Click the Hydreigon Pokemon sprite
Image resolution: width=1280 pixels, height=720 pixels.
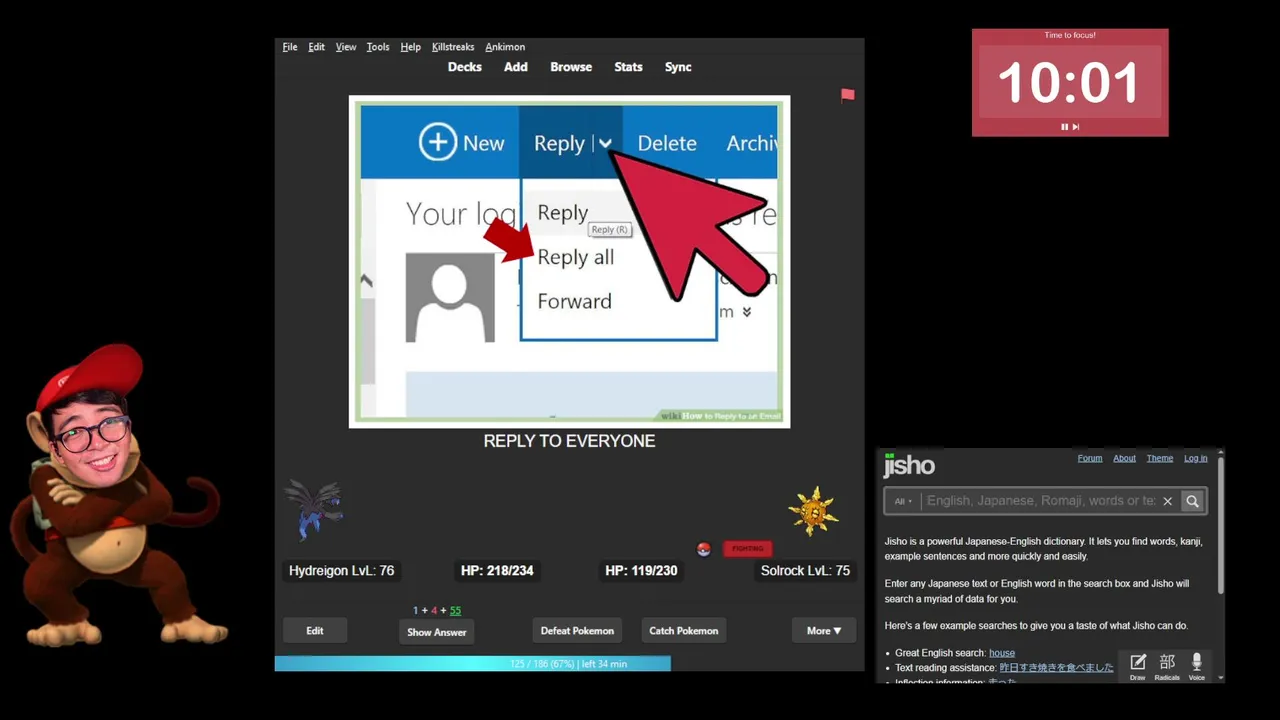tap(314, 509)
